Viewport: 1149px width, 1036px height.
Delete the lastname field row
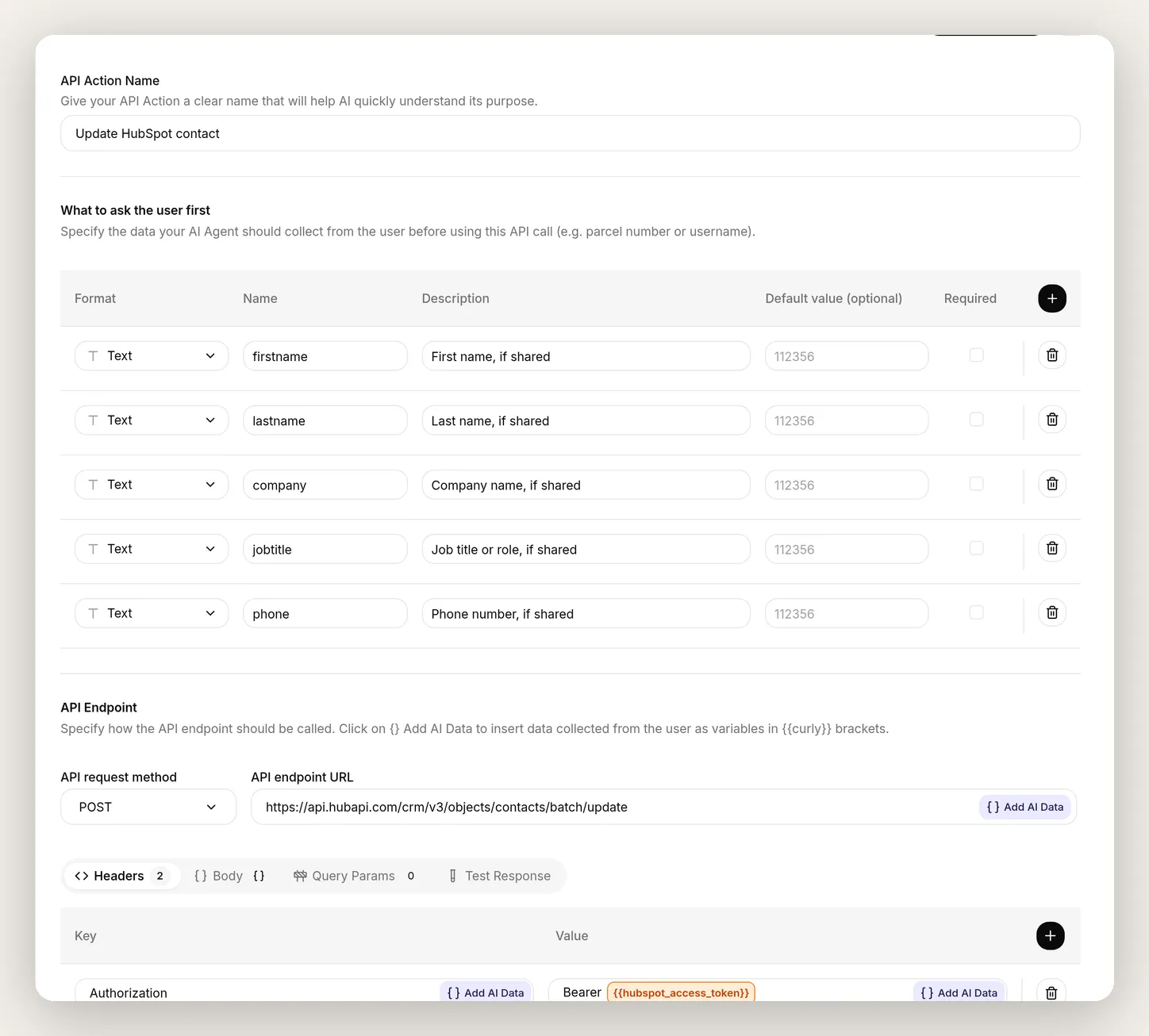point(1052,420)
